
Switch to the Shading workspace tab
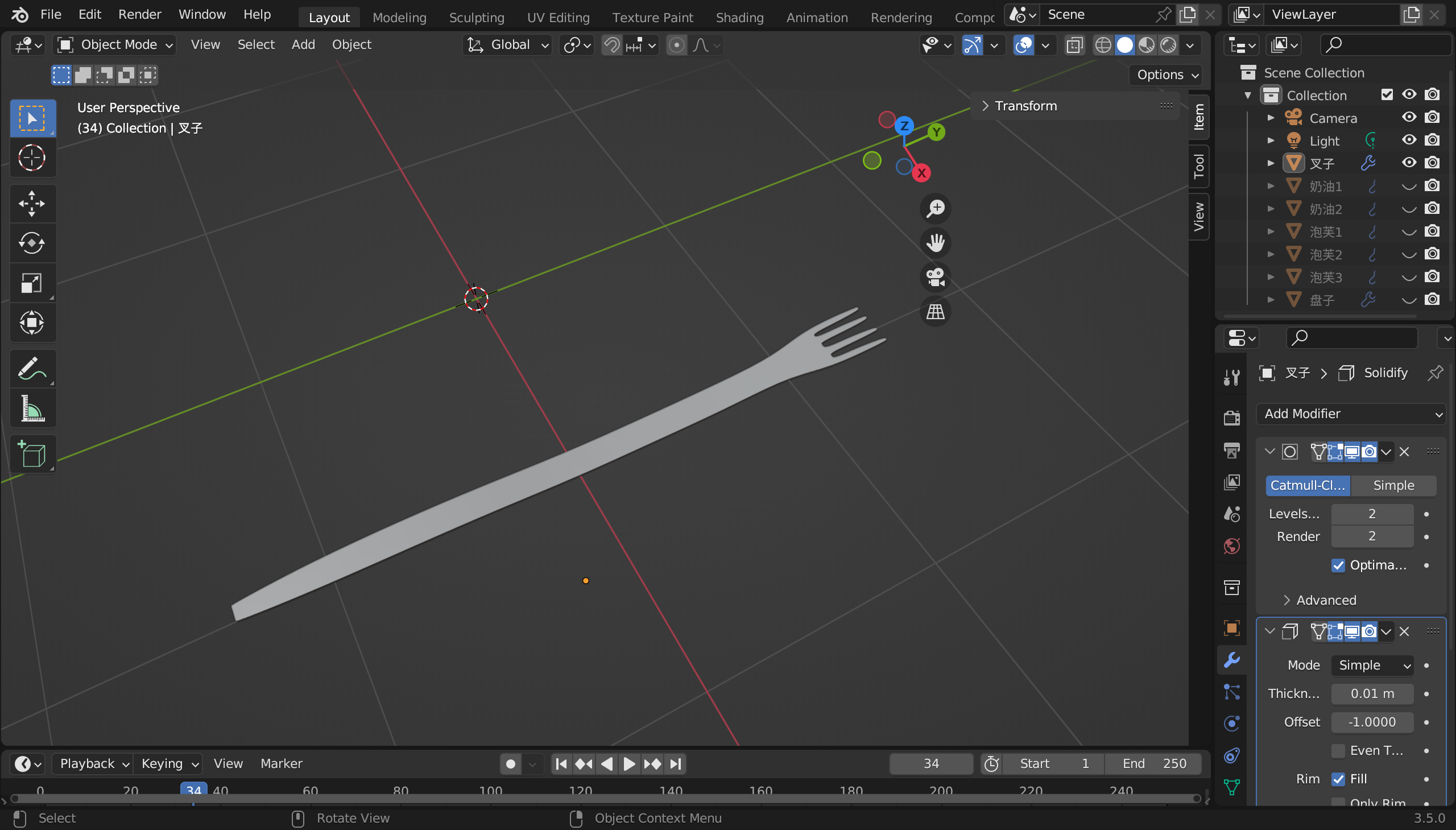739,18
